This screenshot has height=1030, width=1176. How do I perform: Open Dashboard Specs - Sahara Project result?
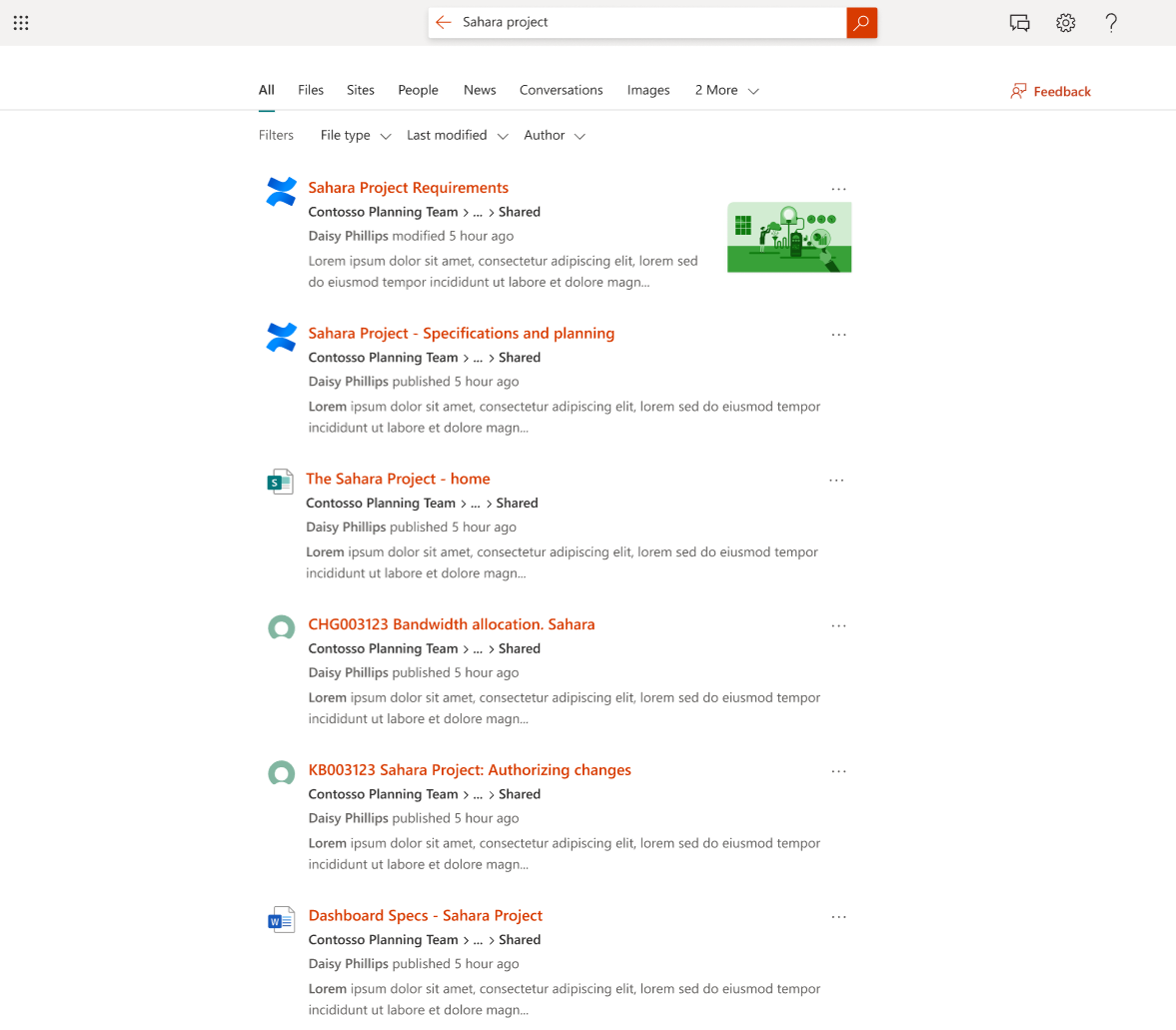click(426, 915)
